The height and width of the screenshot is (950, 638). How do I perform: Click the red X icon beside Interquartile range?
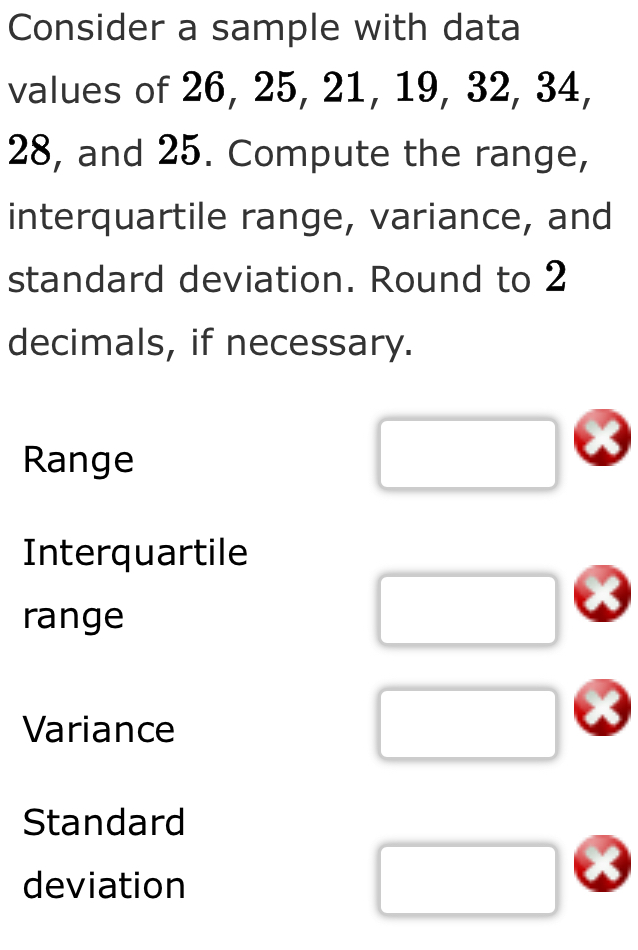[602, 594]
